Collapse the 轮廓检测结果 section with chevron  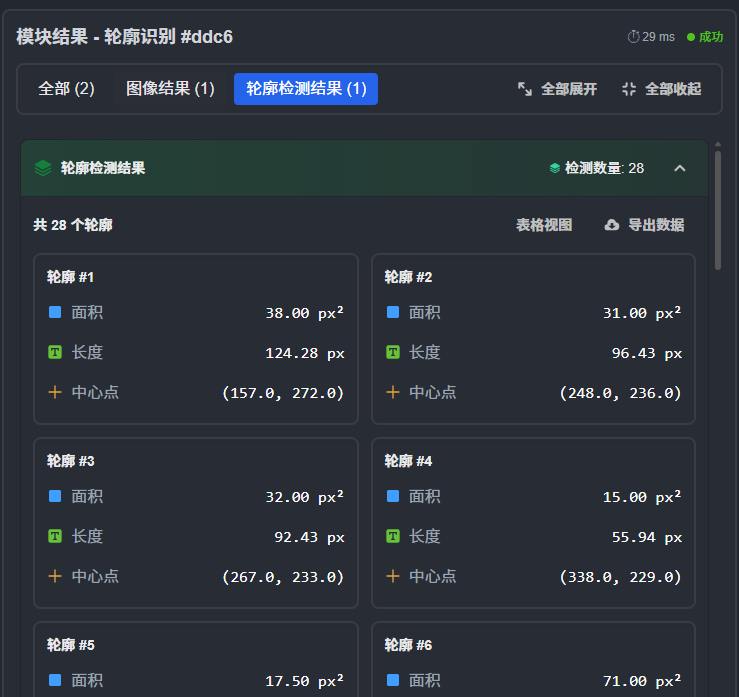pyautogui.click(x=680, y=168)
